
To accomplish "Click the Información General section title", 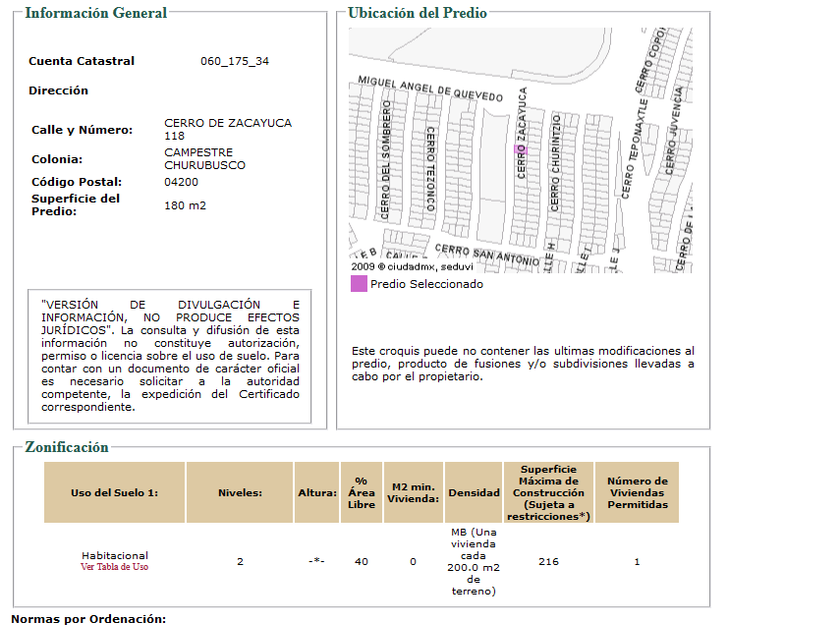I will [96, 13].
